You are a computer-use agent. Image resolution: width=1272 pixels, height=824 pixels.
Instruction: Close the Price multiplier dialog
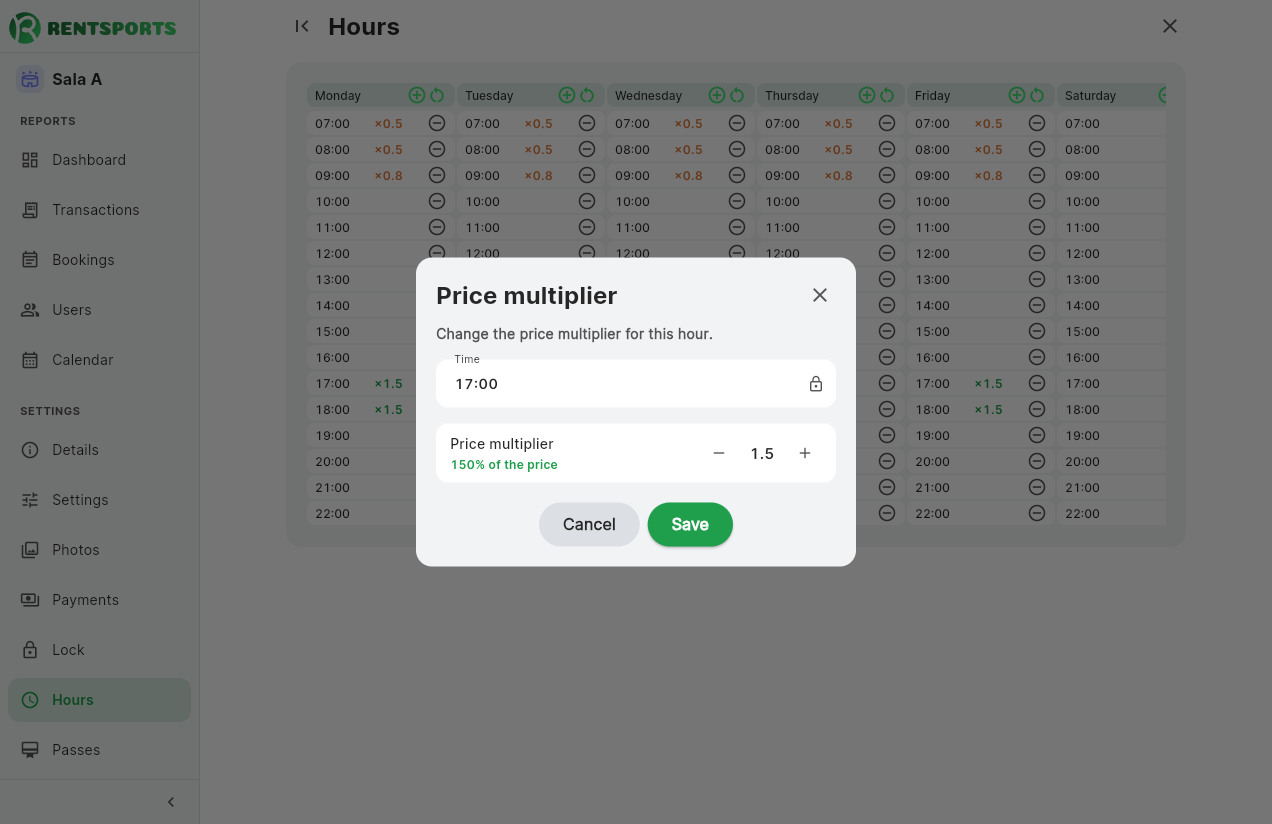pyautogui.click(x=820, y=295)
